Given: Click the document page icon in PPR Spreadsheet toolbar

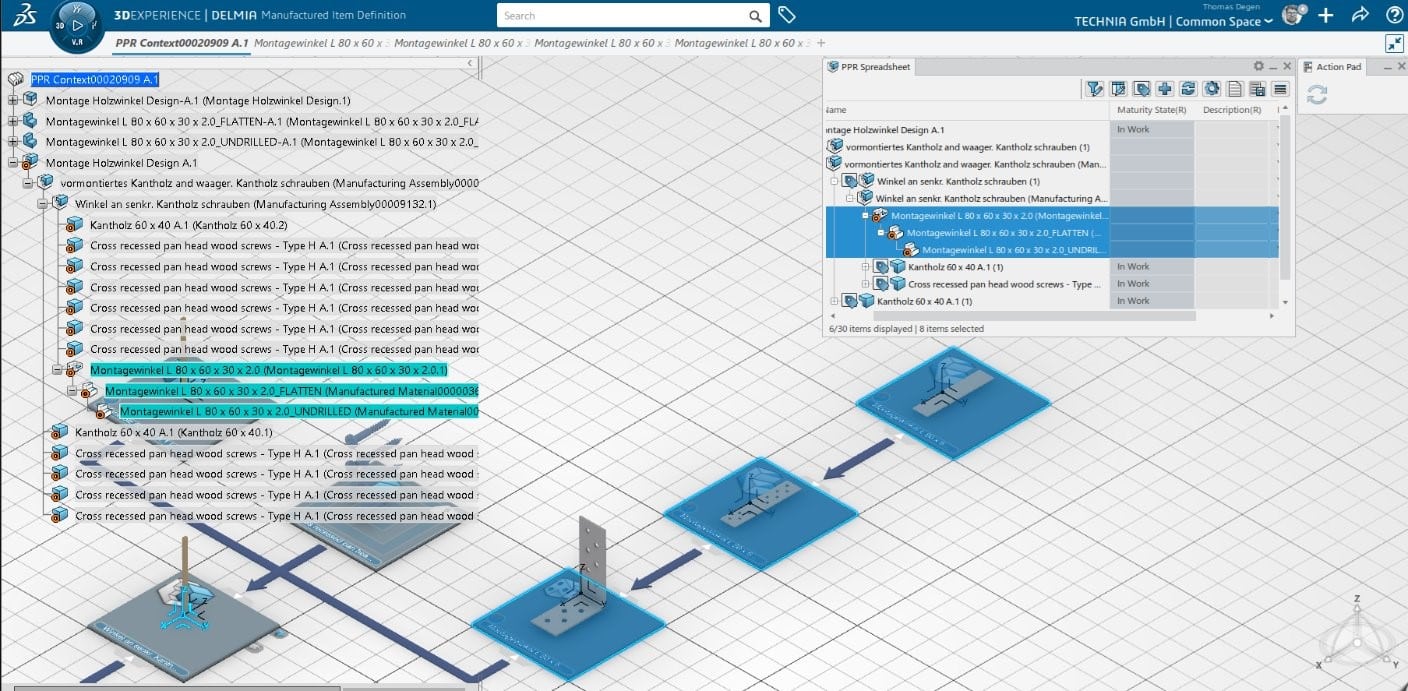Looking at the screenshot, I should [x=1235, y=89].
